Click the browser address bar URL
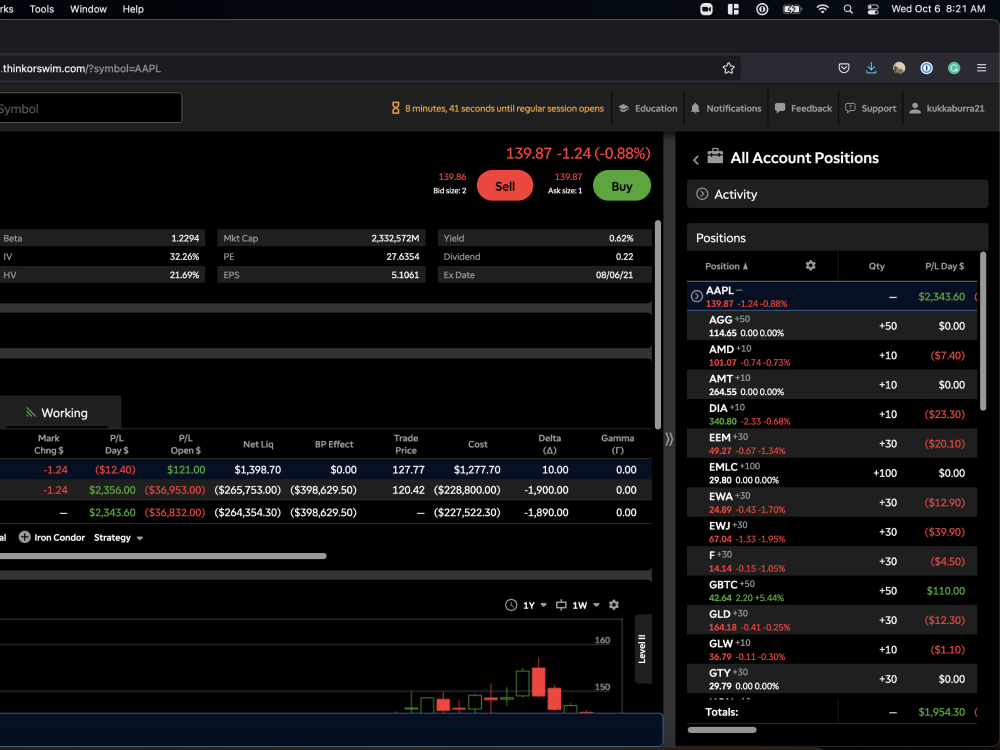The image size is (1000, 750). (81, 68)
